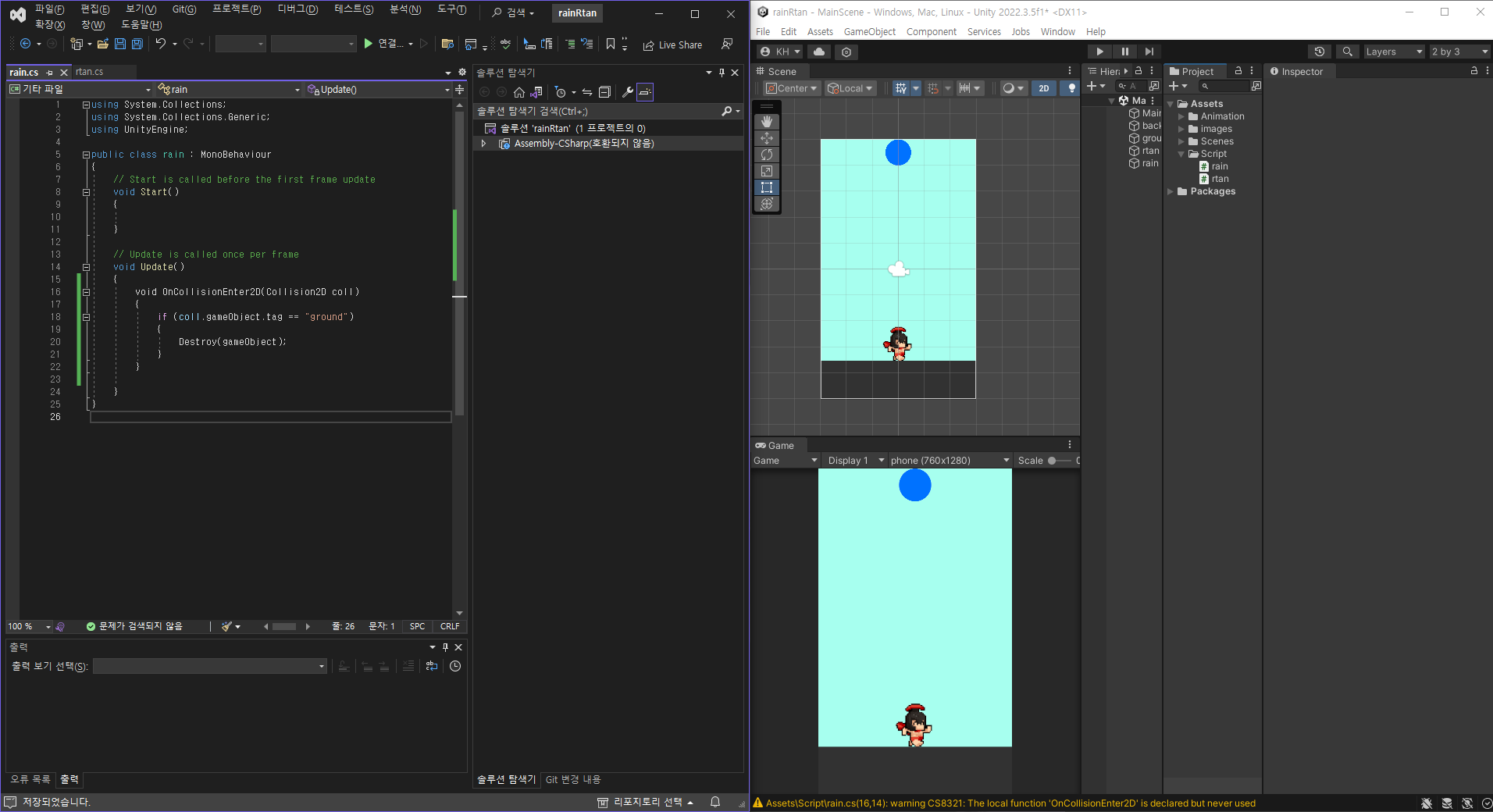Open Visual Studio 파일(F) menu
This screenshot has height=812, width=1493.
[49, 9]
